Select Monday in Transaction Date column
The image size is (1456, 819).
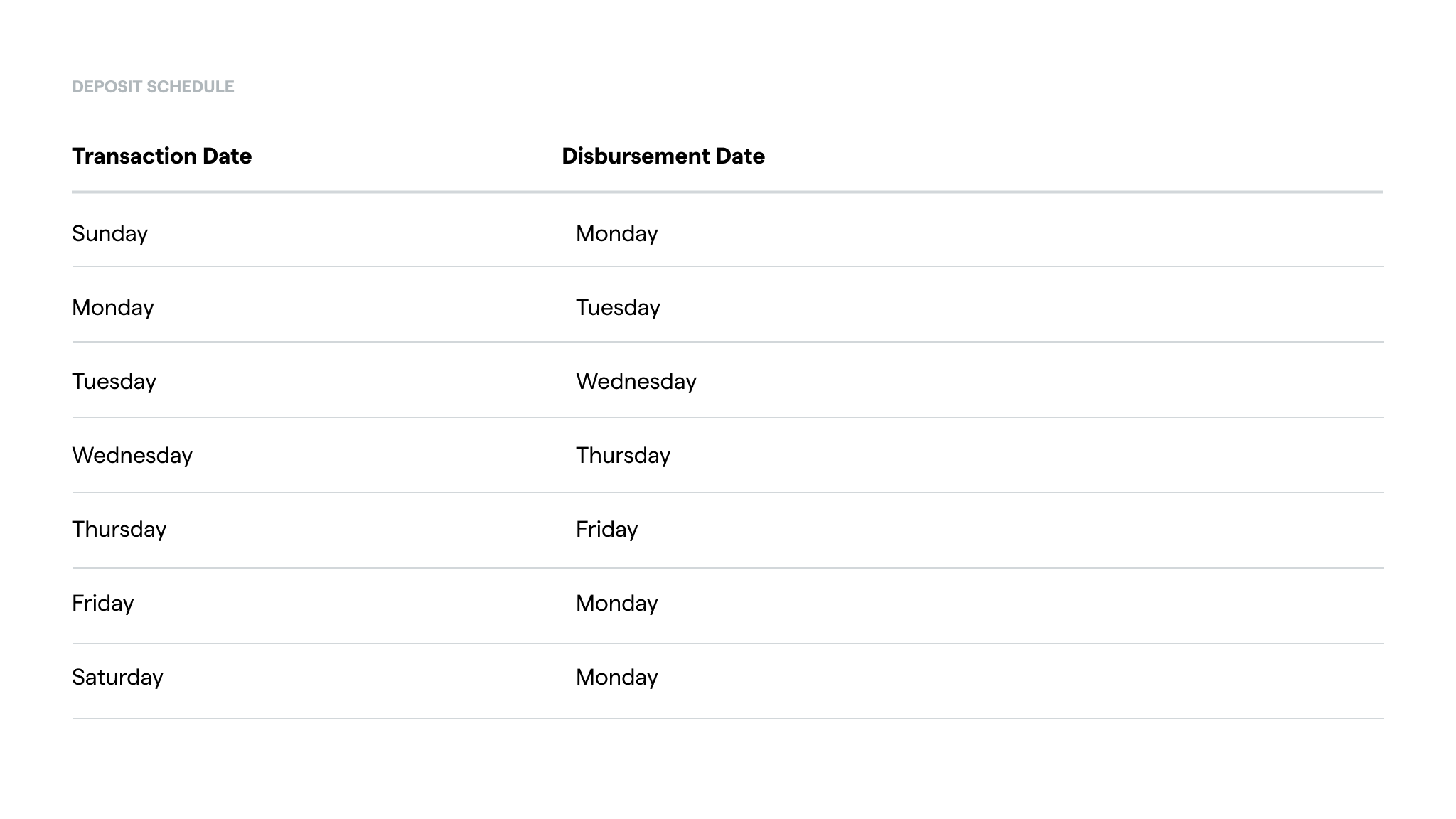pos(113,308)
